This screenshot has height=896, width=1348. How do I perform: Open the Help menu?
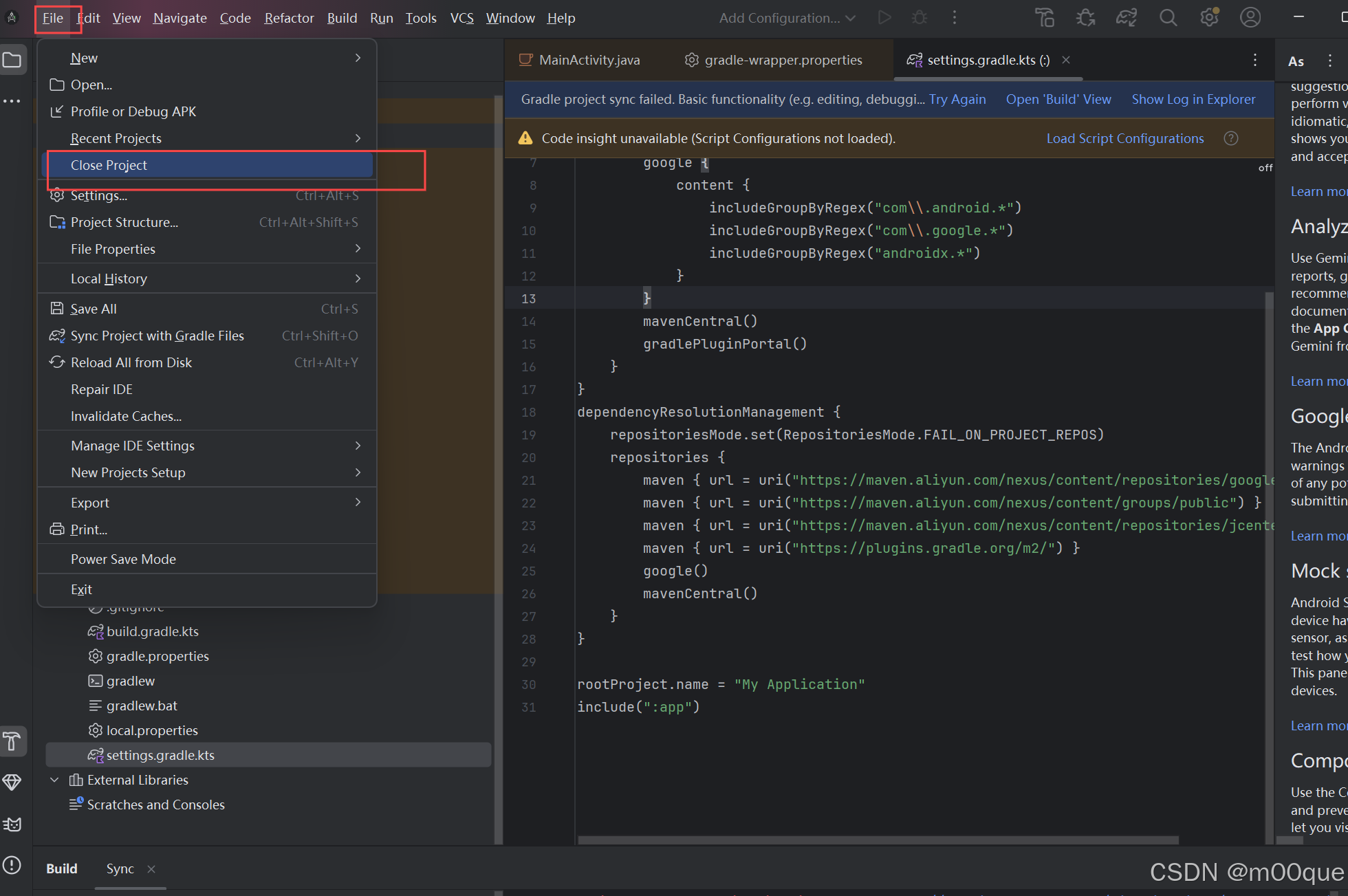[x=561, y=18]
